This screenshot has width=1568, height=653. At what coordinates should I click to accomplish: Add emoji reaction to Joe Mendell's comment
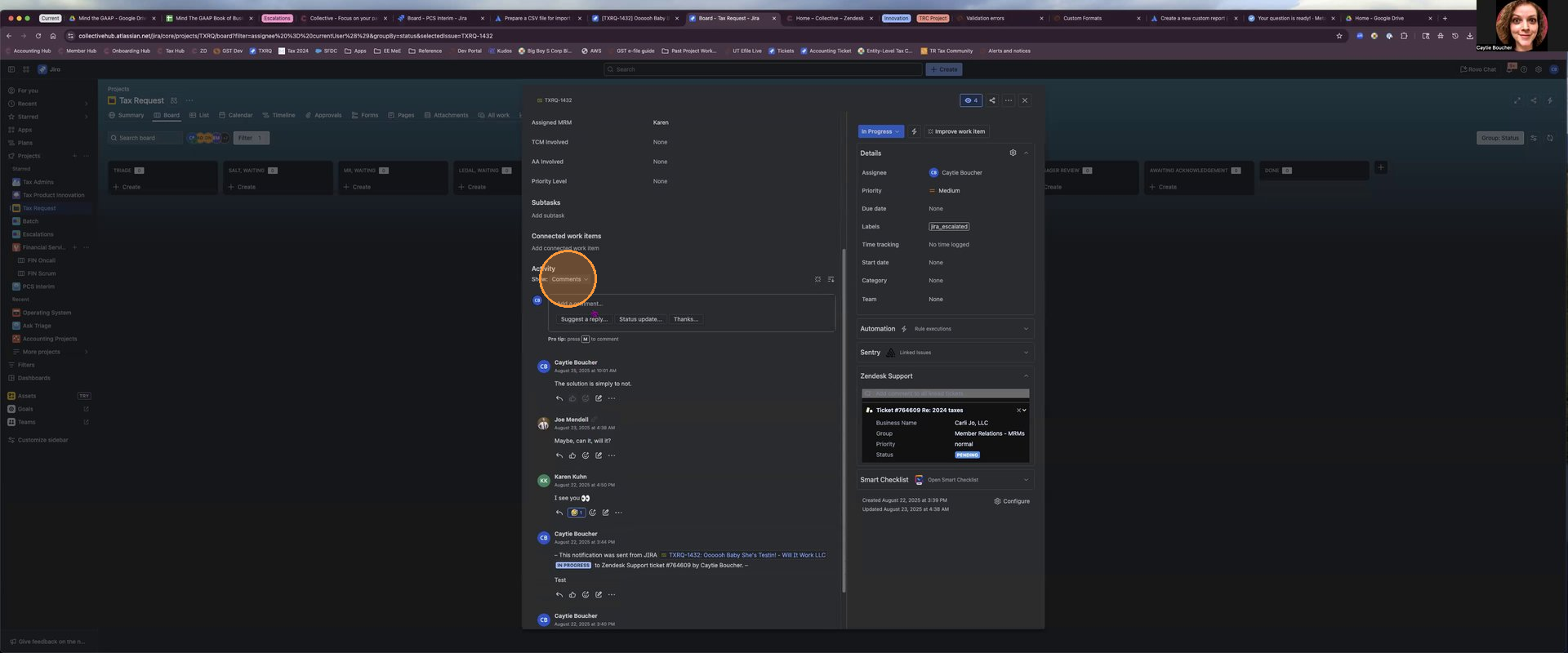(x=586, y=455)
